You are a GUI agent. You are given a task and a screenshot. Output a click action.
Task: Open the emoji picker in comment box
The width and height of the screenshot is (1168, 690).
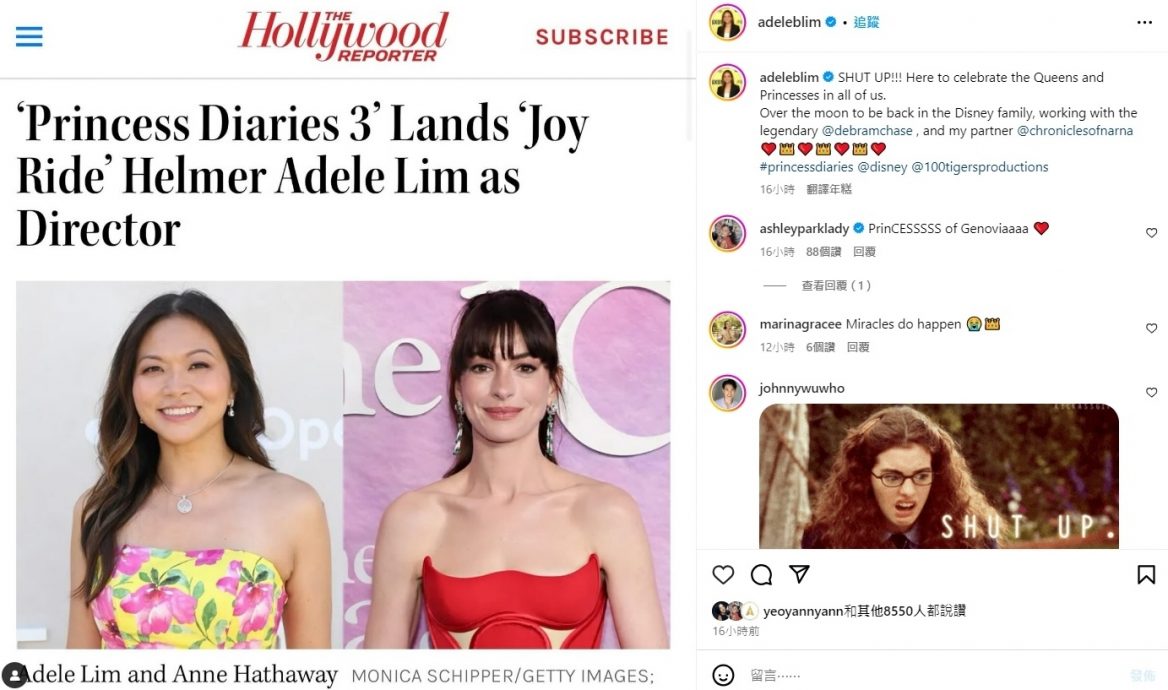click(x=723, y=675)
